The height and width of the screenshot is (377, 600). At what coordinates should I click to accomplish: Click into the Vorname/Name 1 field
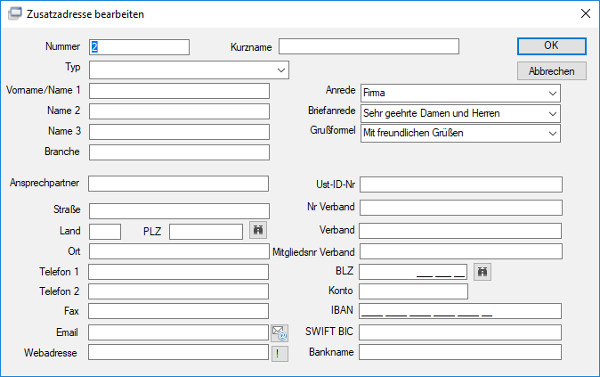tap(179, 91)
